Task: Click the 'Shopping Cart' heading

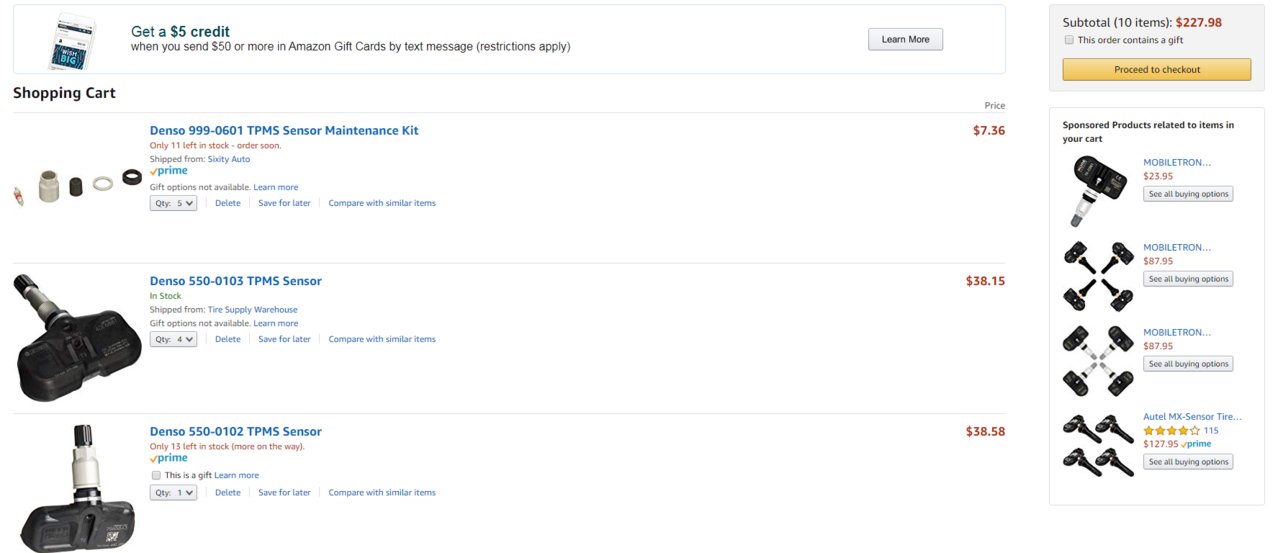Action: (64, 93)
